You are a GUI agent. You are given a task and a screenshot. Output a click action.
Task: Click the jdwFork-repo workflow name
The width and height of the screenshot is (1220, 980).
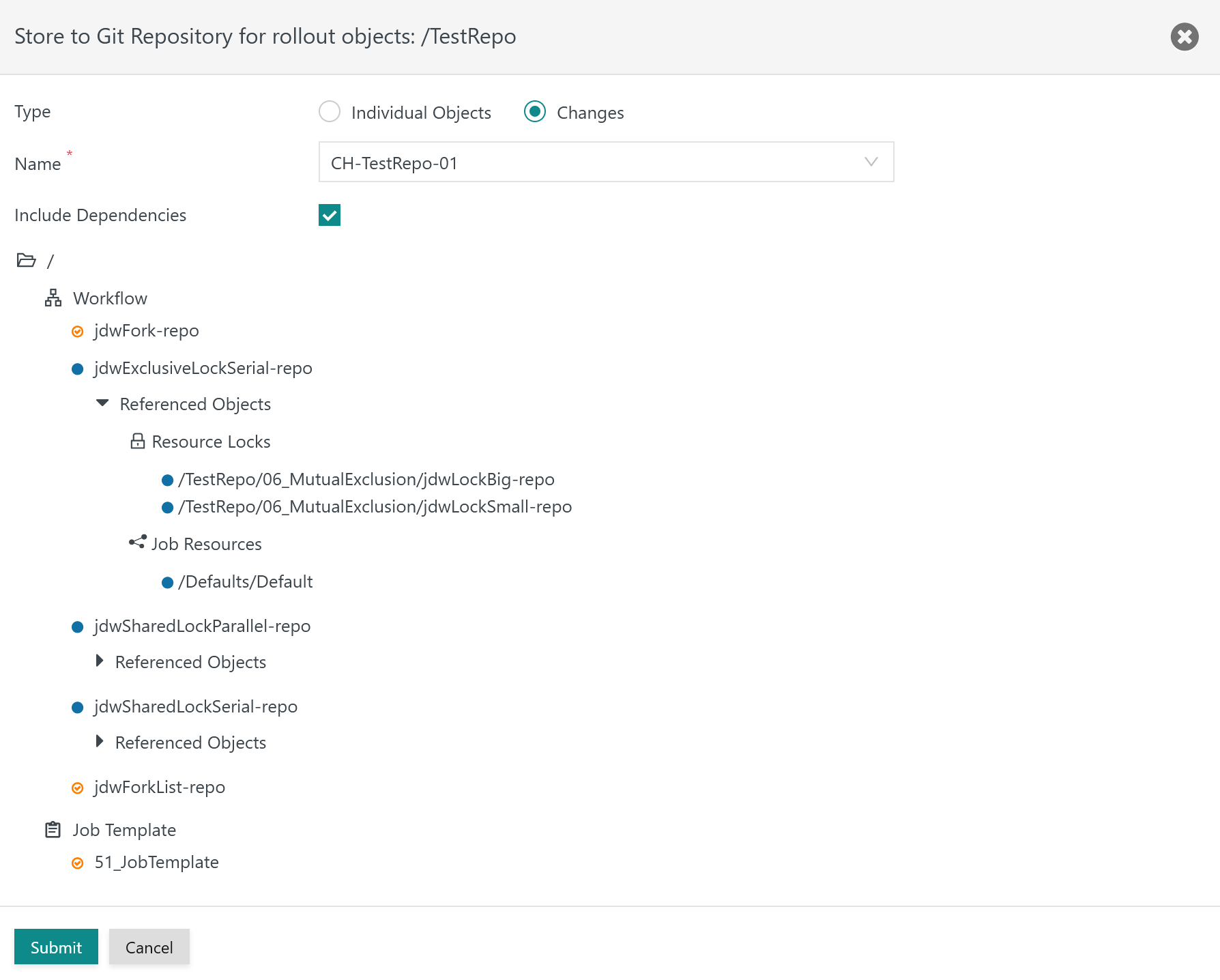tap(147, 331)
